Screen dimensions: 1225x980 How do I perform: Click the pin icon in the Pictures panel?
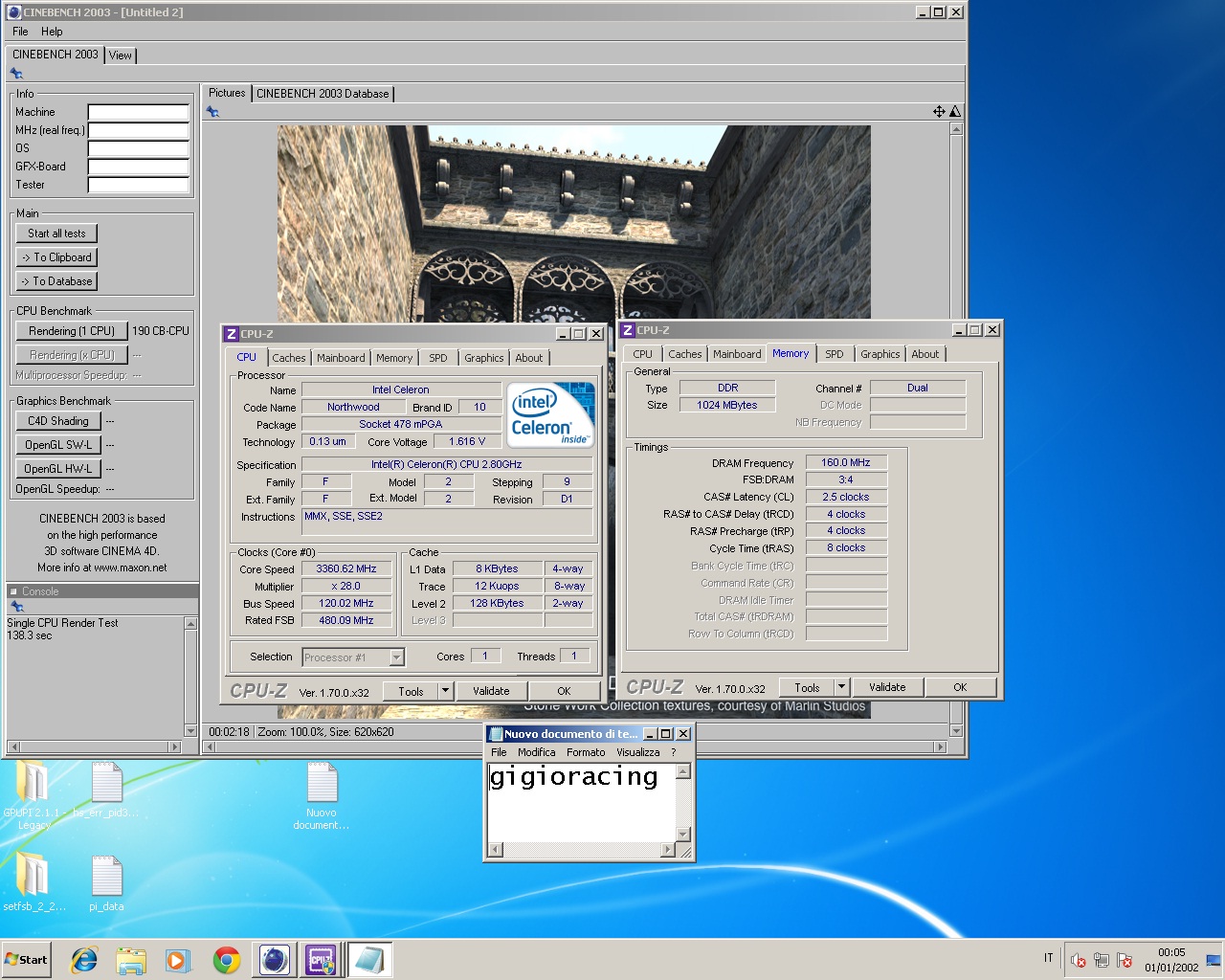click(212, 112)
